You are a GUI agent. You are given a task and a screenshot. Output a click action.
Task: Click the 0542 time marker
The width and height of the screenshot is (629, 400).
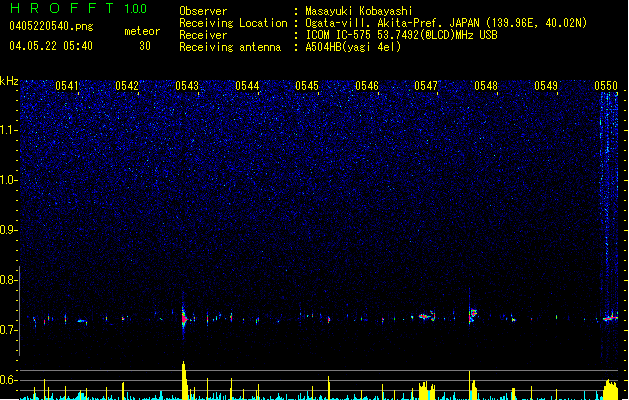tap(127, 86)
